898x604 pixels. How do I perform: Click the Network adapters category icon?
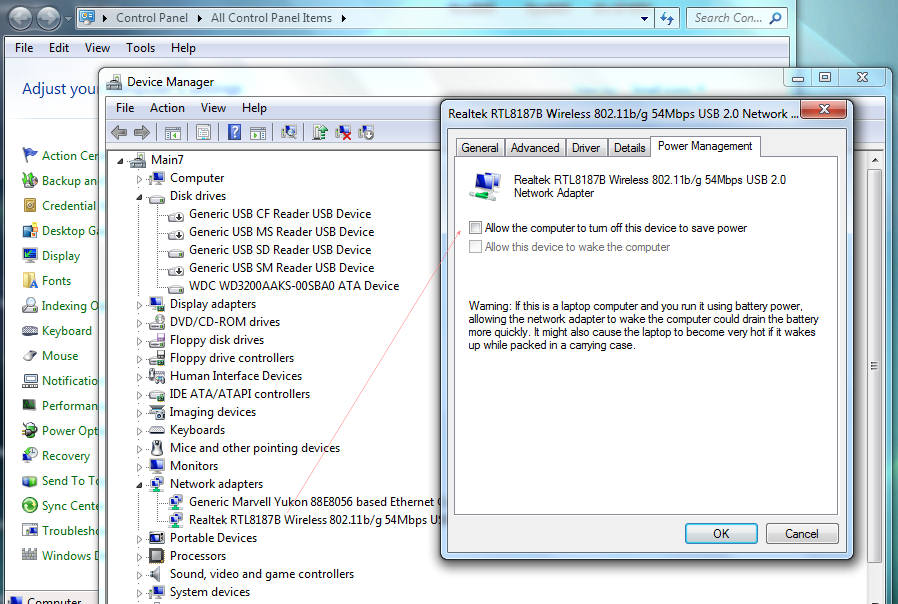point(156,484)
